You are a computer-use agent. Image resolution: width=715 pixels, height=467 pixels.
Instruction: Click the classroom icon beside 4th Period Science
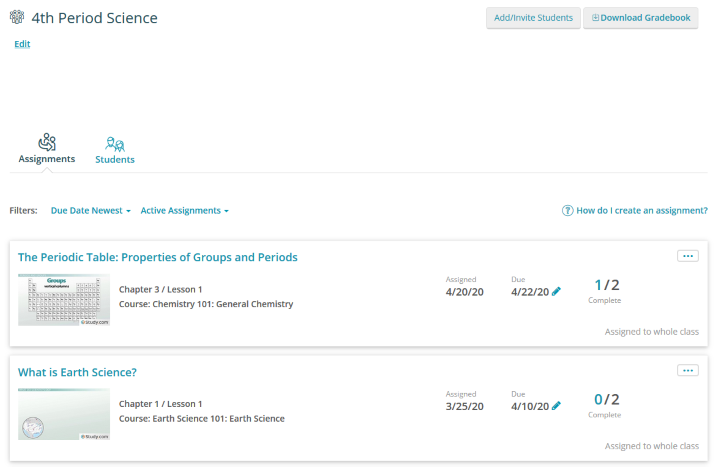(x=17, y=18)
